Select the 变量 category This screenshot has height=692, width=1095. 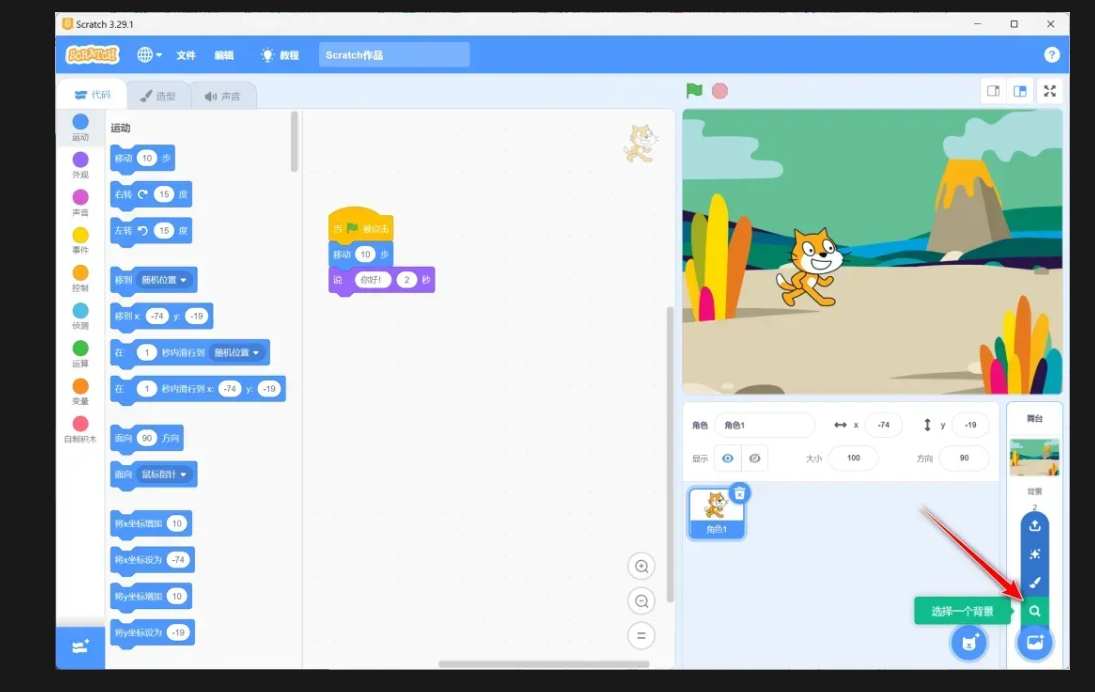click(x=80, y=391)
